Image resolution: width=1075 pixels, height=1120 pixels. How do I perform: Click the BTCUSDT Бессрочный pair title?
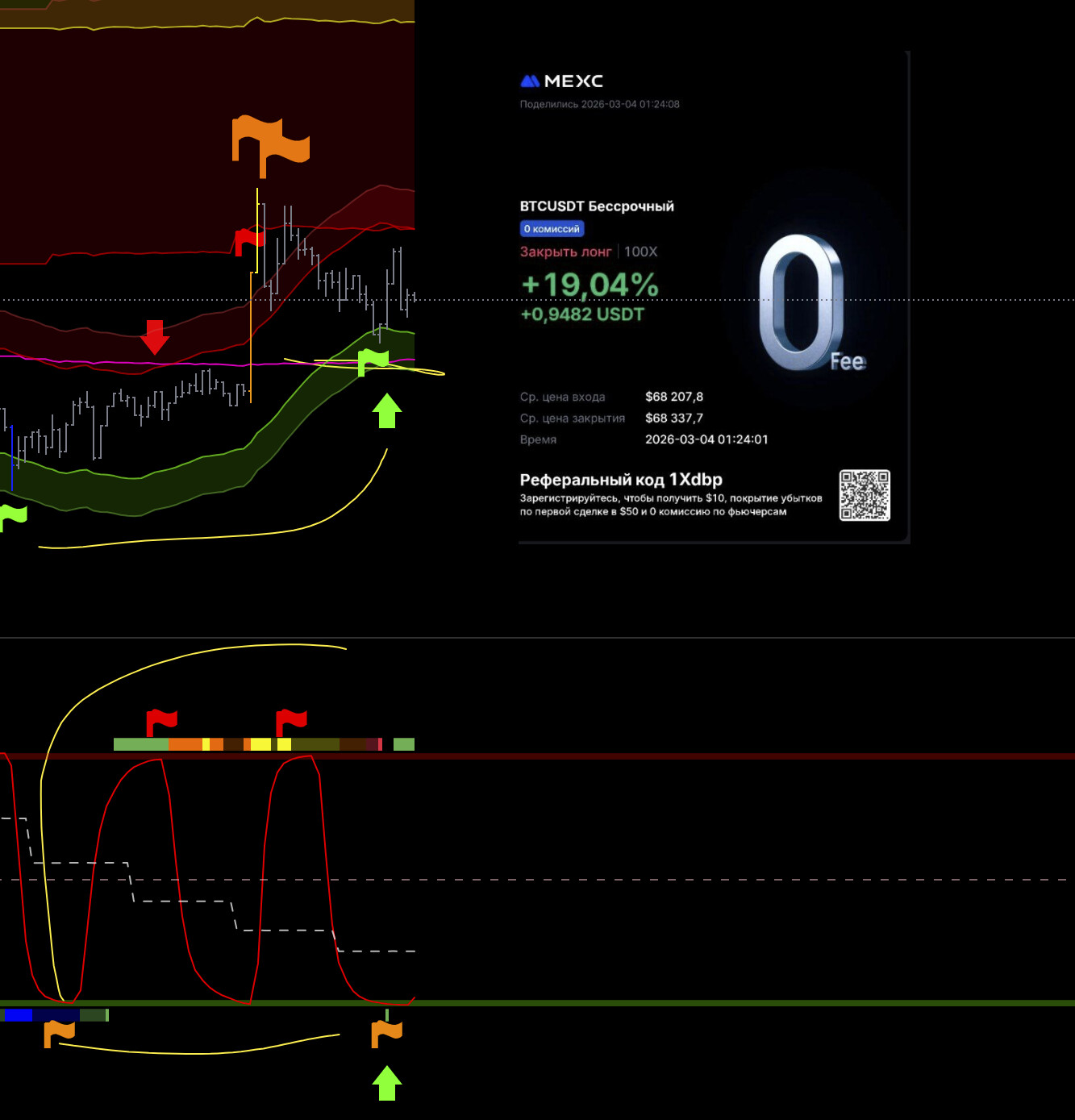[x=597, y=206]
